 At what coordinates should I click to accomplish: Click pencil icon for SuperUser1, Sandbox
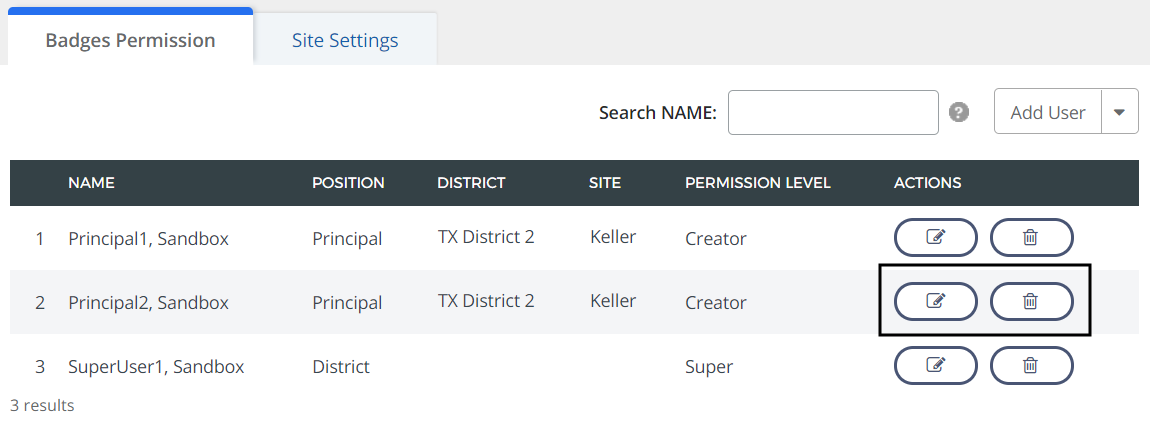point(935,365)
